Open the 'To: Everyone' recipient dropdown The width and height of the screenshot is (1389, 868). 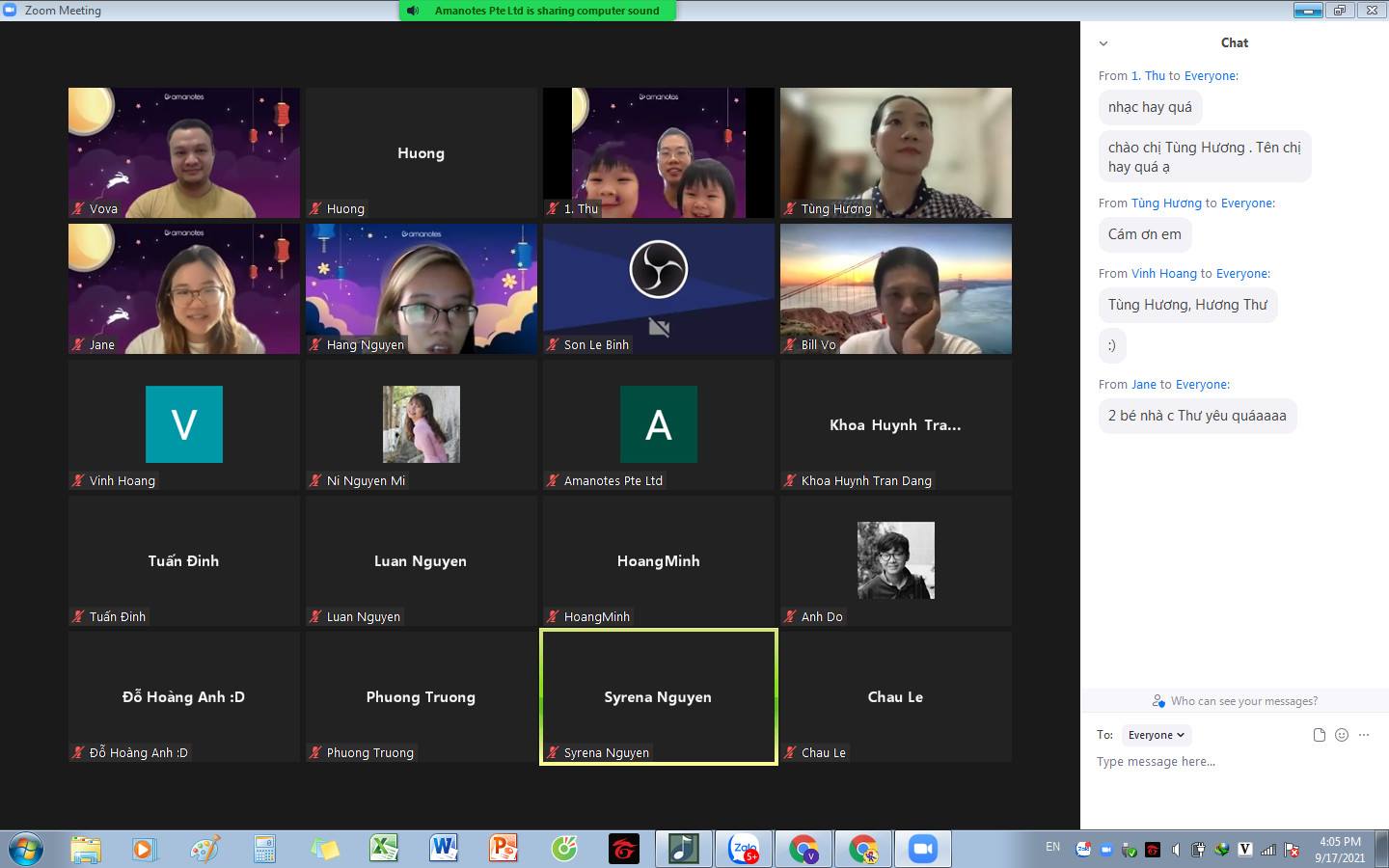pyautogui.click(x=1157, y=735)
